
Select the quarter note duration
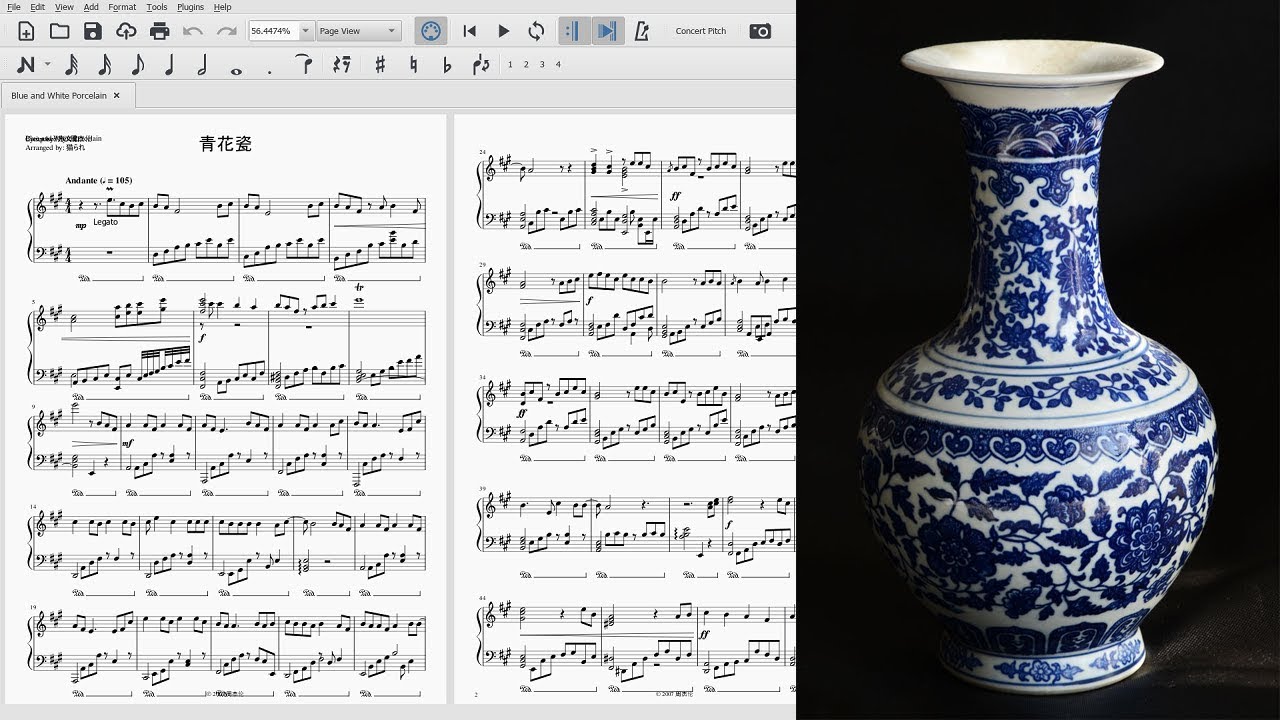coord(170,65)
